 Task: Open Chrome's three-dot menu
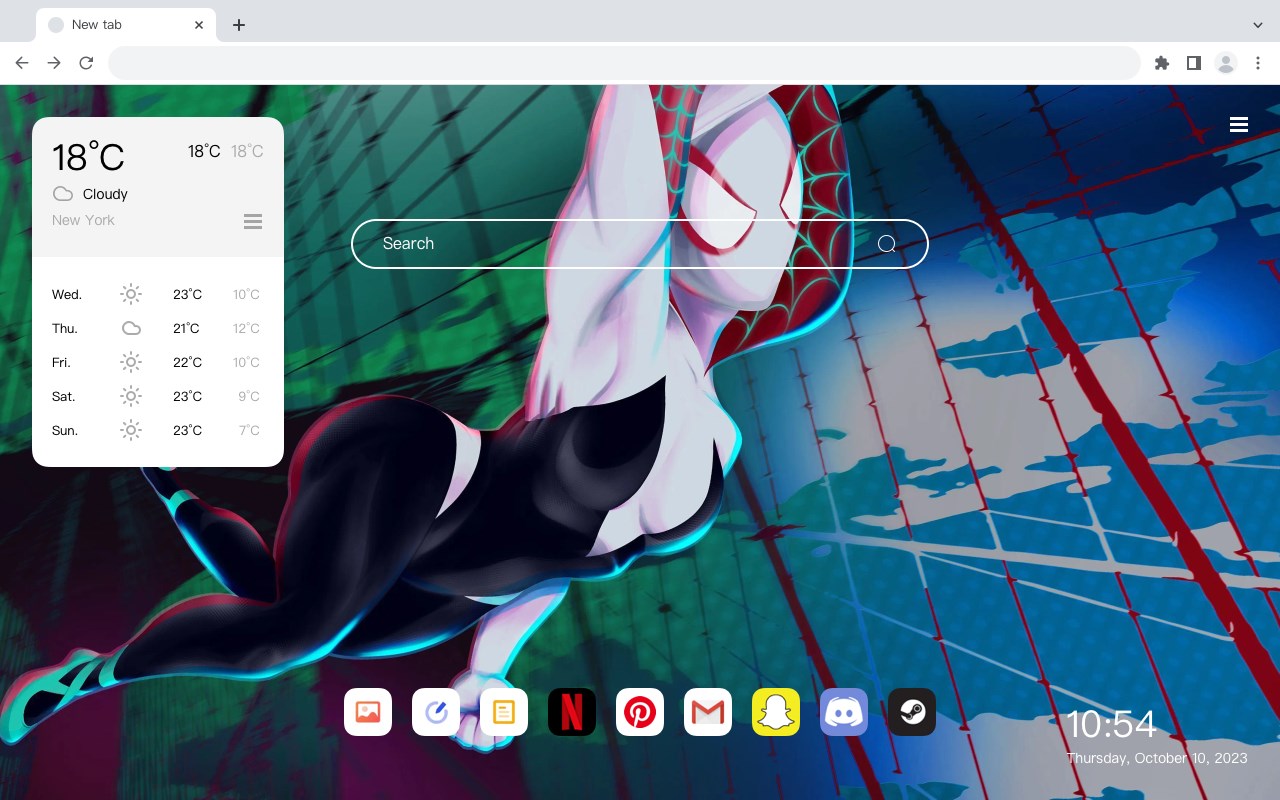[1258, 63]
